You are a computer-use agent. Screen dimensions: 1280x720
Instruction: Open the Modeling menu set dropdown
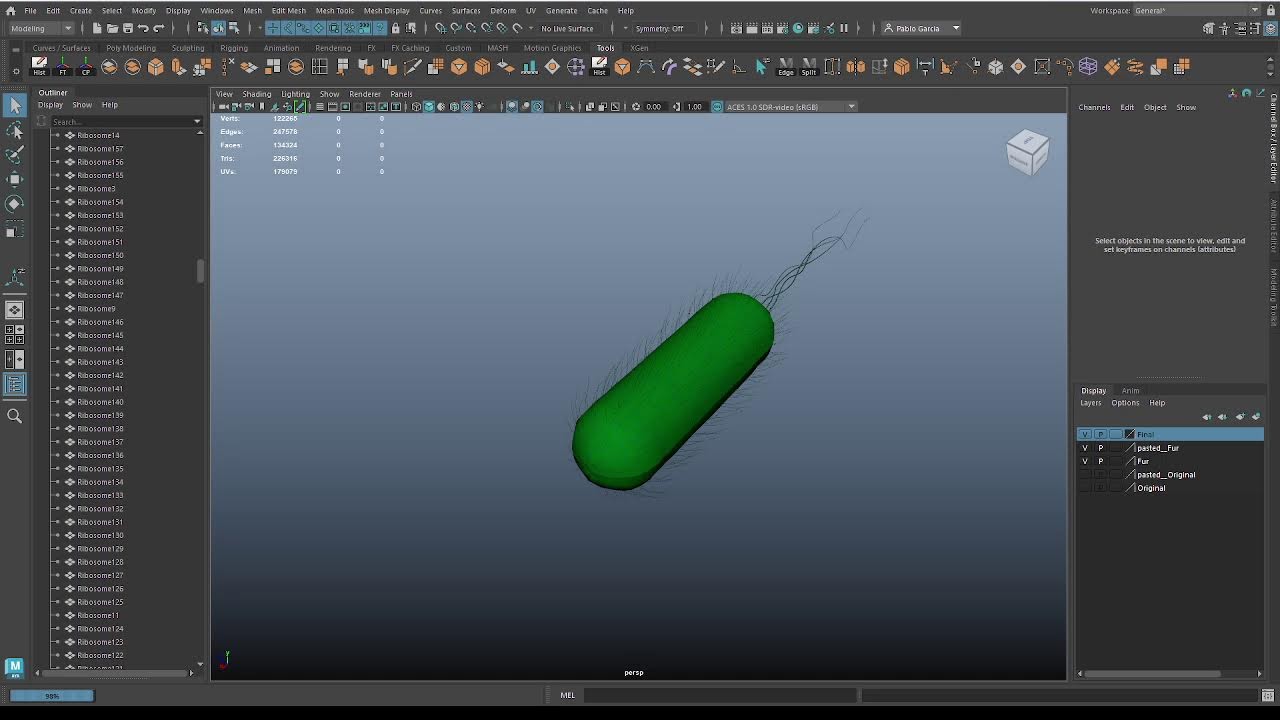pos(40,28)
